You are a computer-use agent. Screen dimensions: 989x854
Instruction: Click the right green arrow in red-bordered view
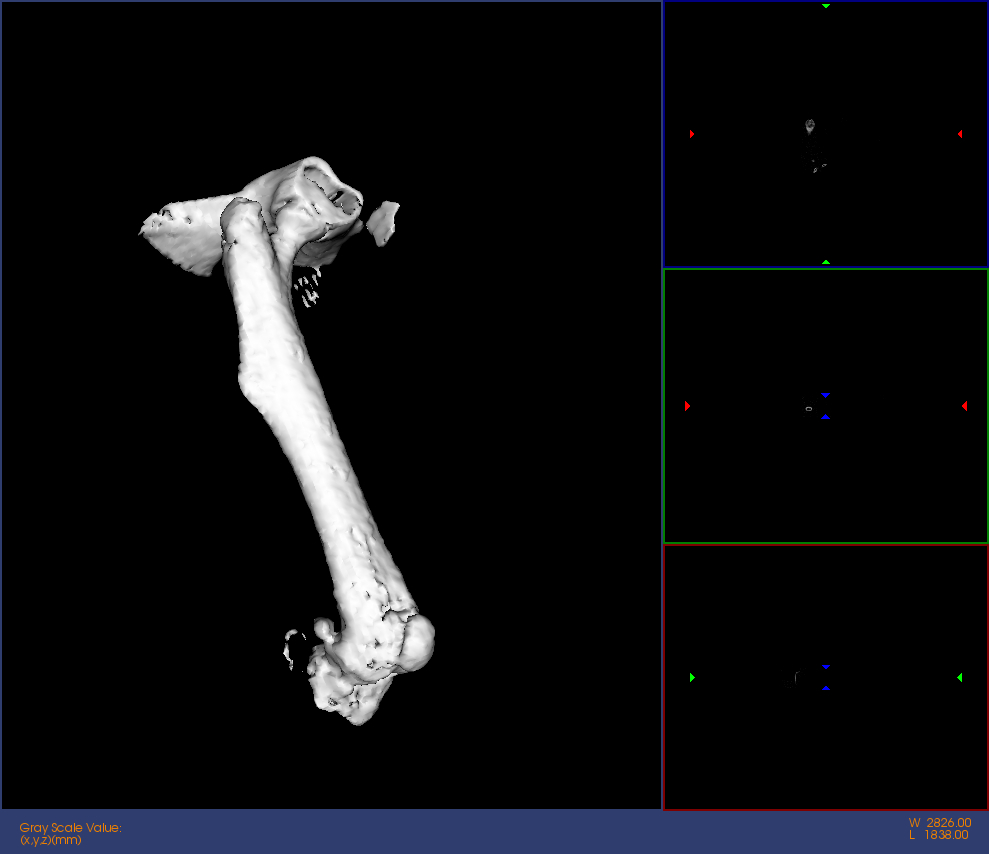(960, 678)
